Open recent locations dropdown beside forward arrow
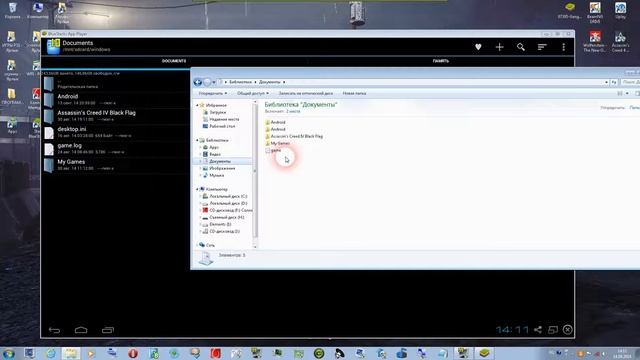 pyautogui.click(x=214, y=82)
